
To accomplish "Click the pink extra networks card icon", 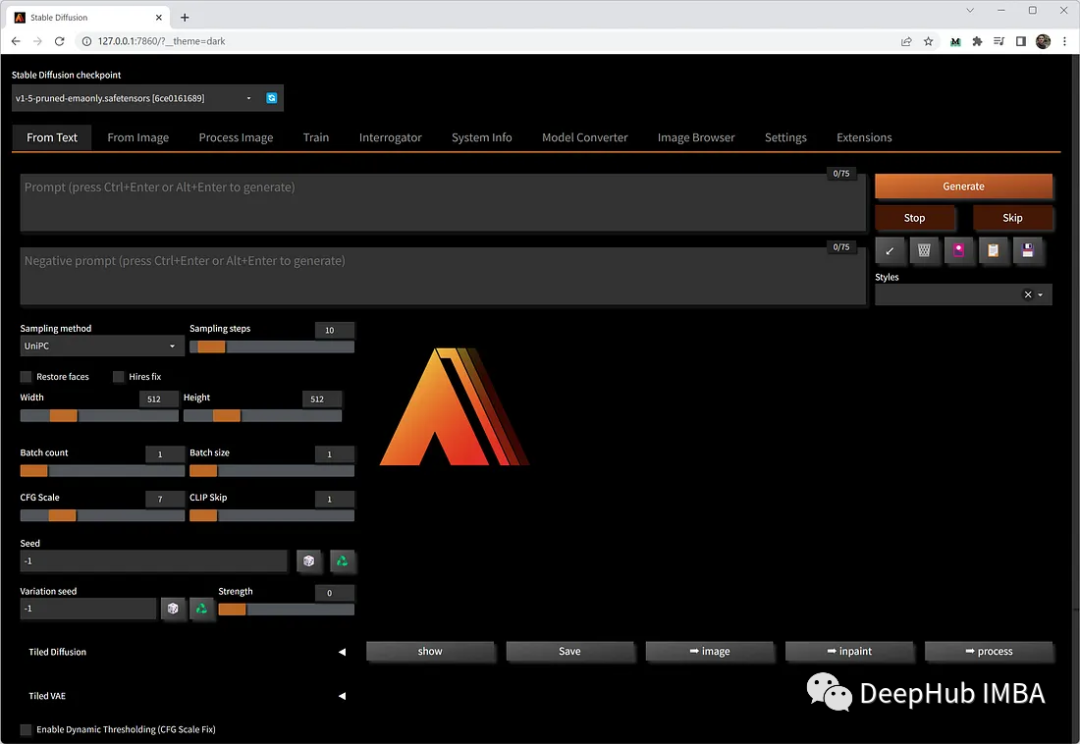I will pos(958,251).
